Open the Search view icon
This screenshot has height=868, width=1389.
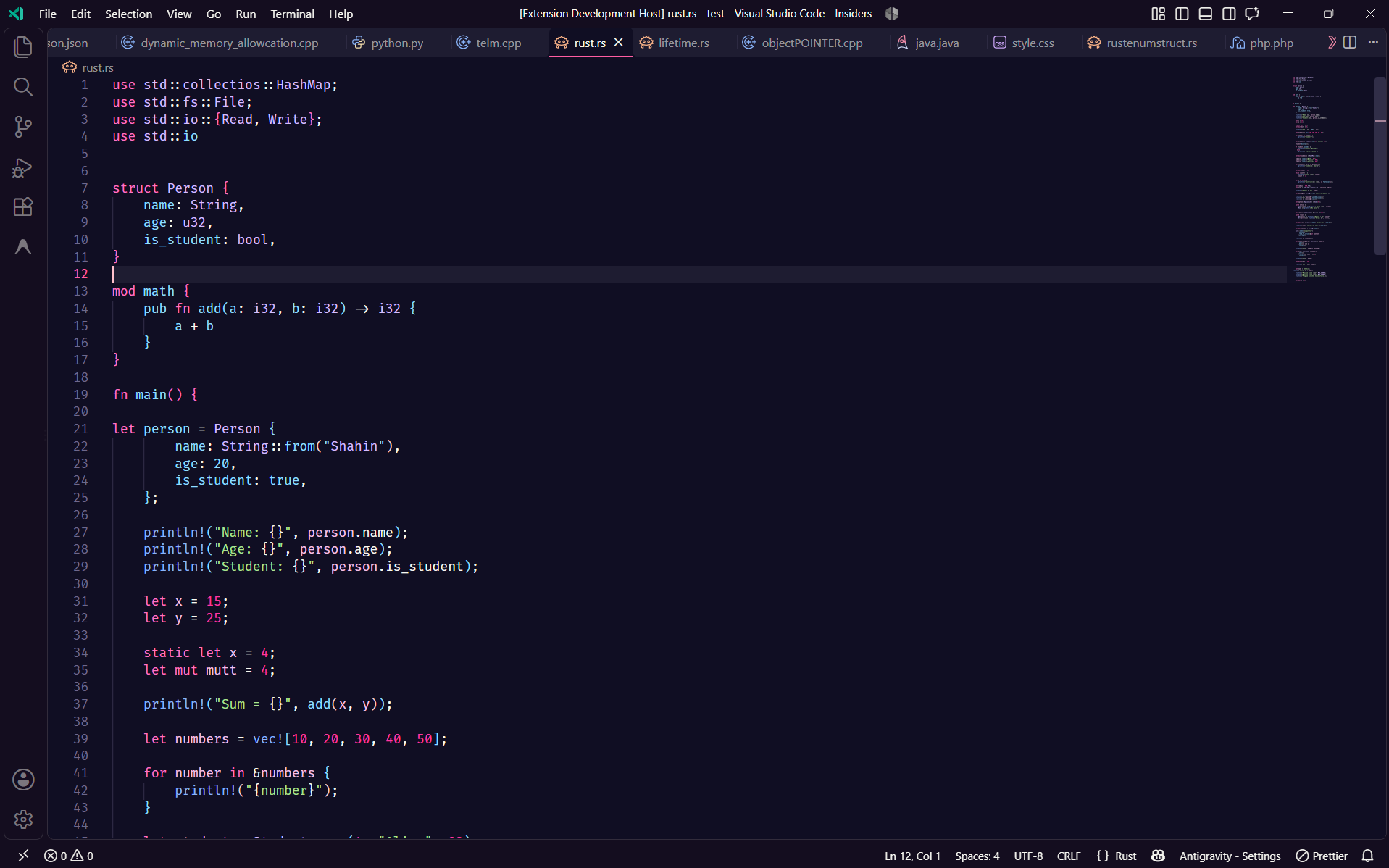(23, 87)
